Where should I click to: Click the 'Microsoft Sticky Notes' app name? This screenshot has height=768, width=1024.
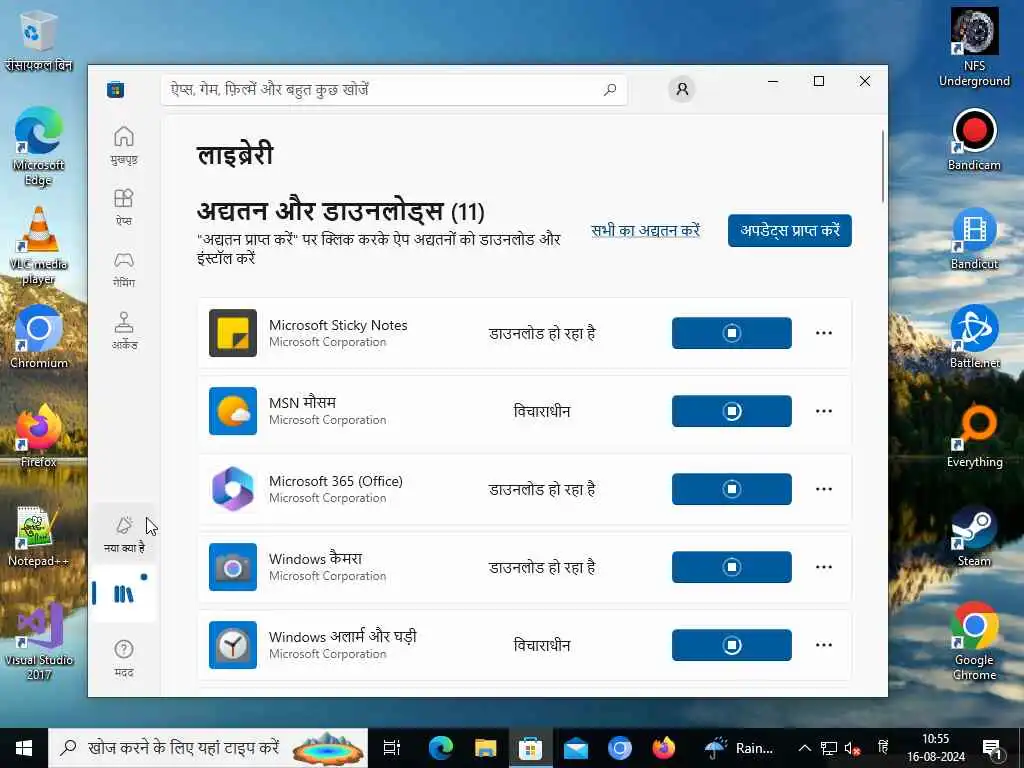click(x=338, y=325)
